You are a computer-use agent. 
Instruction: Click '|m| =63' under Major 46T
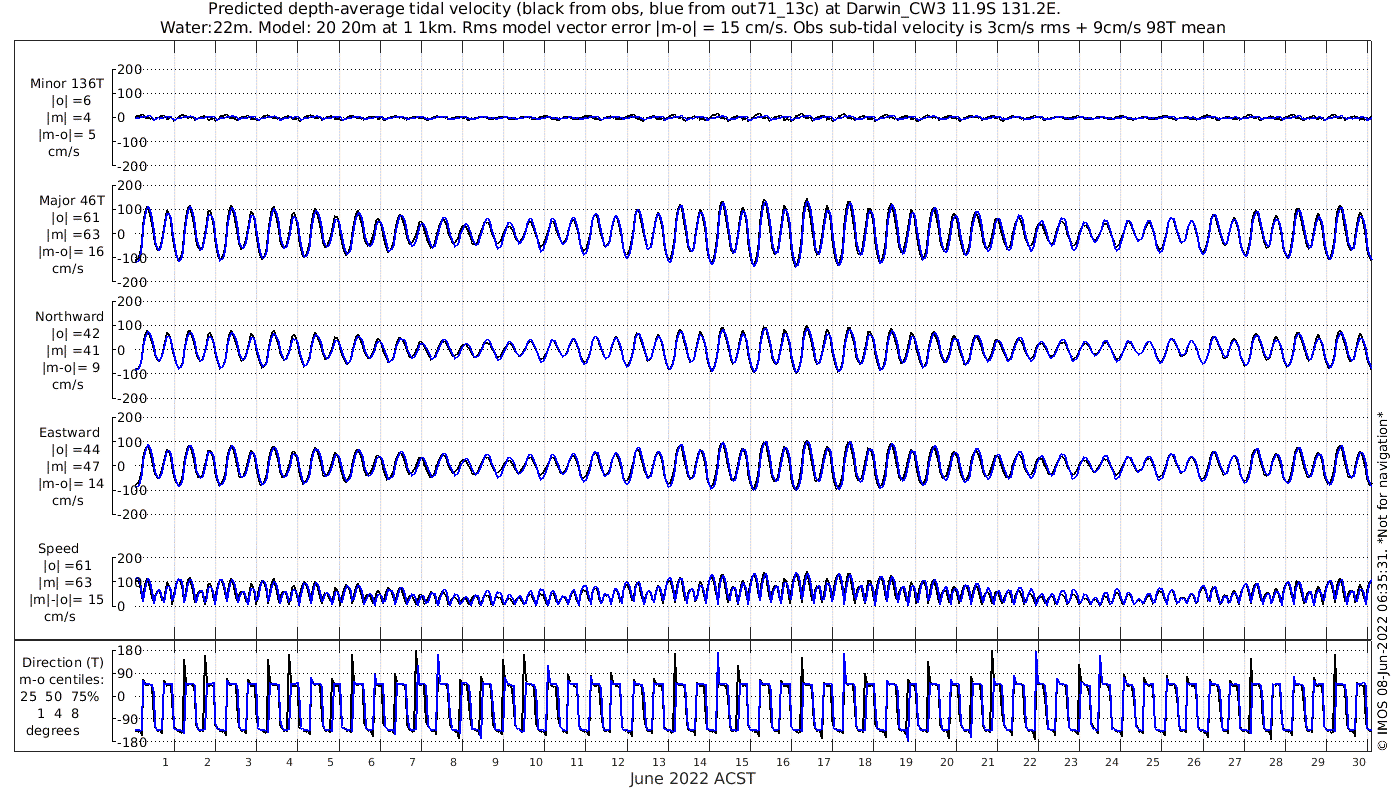tap(73, 235)
